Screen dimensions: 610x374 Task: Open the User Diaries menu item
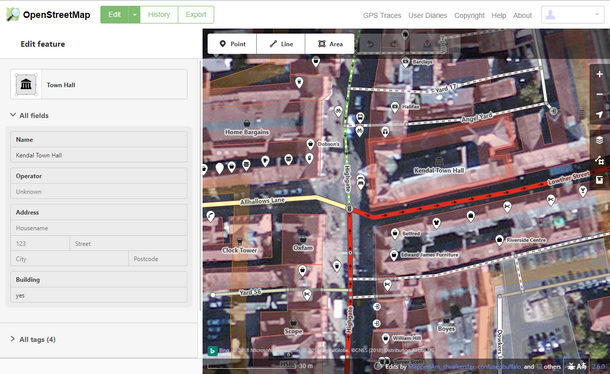coord(428,16)
